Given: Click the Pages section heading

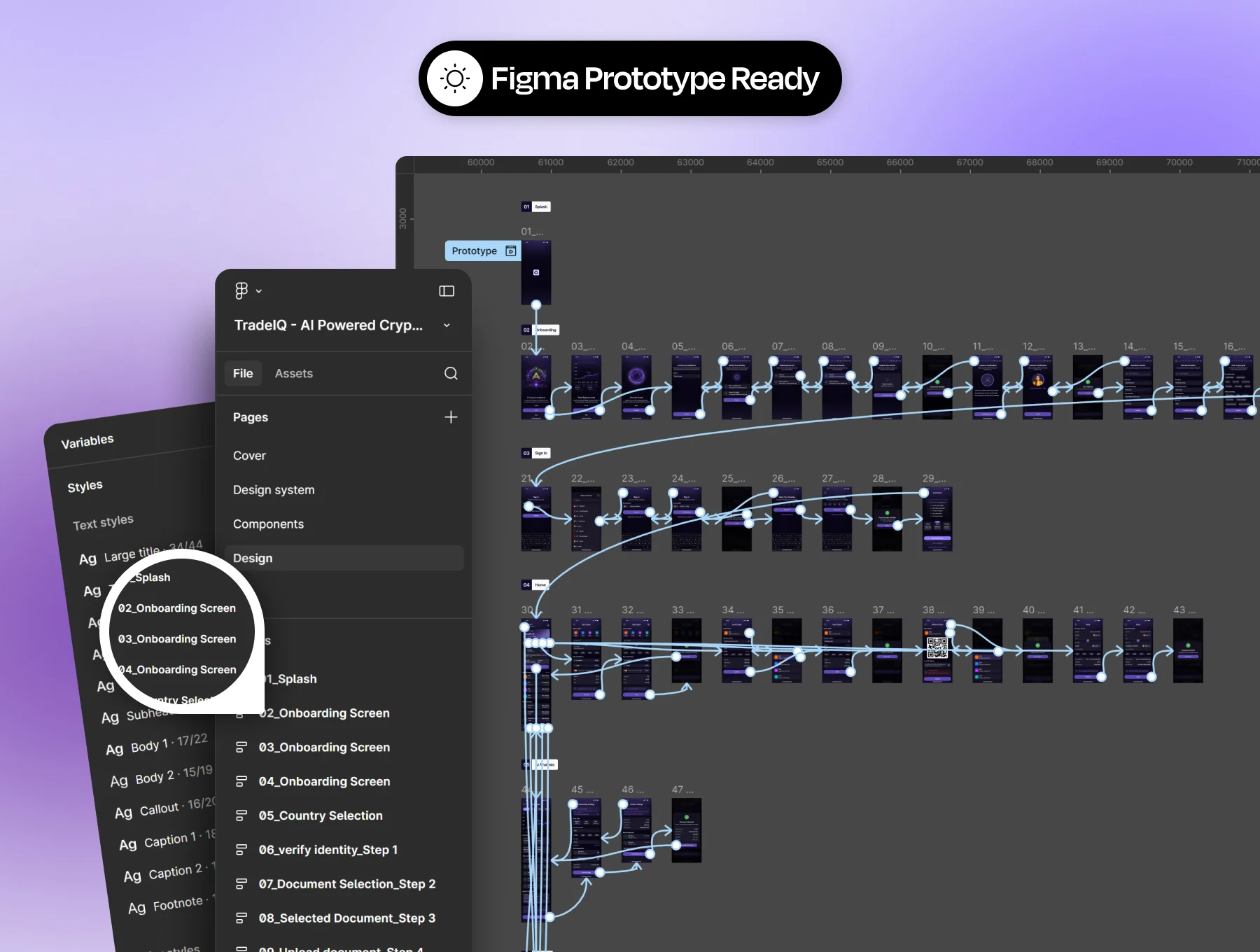Looking at the screenshot, I should coord(251,417).
